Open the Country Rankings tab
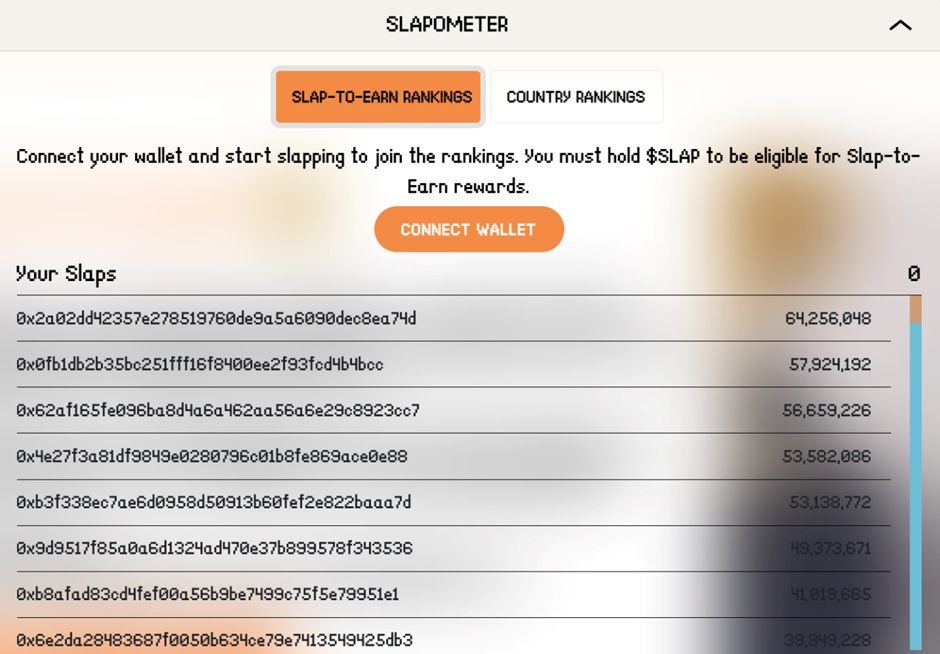Viewport: 940px width, 654px height. pos(575,97)
